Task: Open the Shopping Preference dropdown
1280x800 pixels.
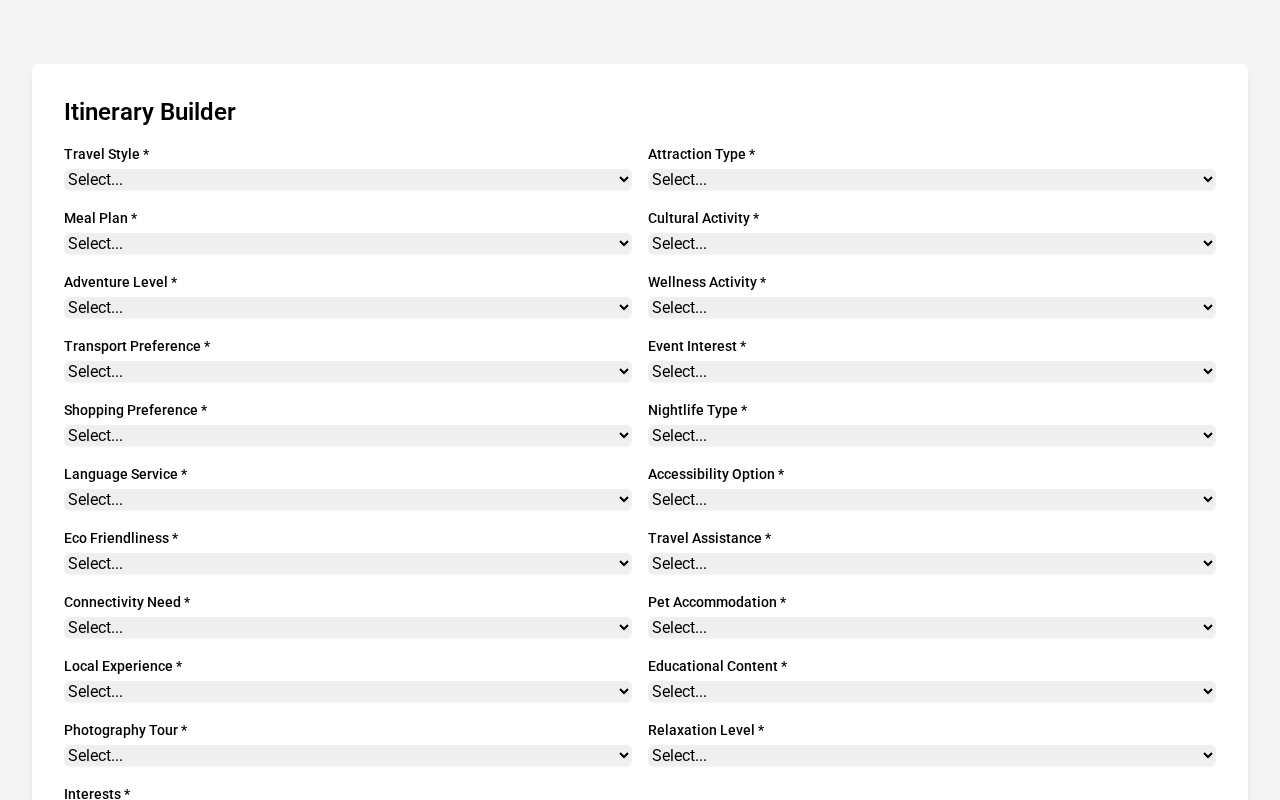Action: click(347, 436)
